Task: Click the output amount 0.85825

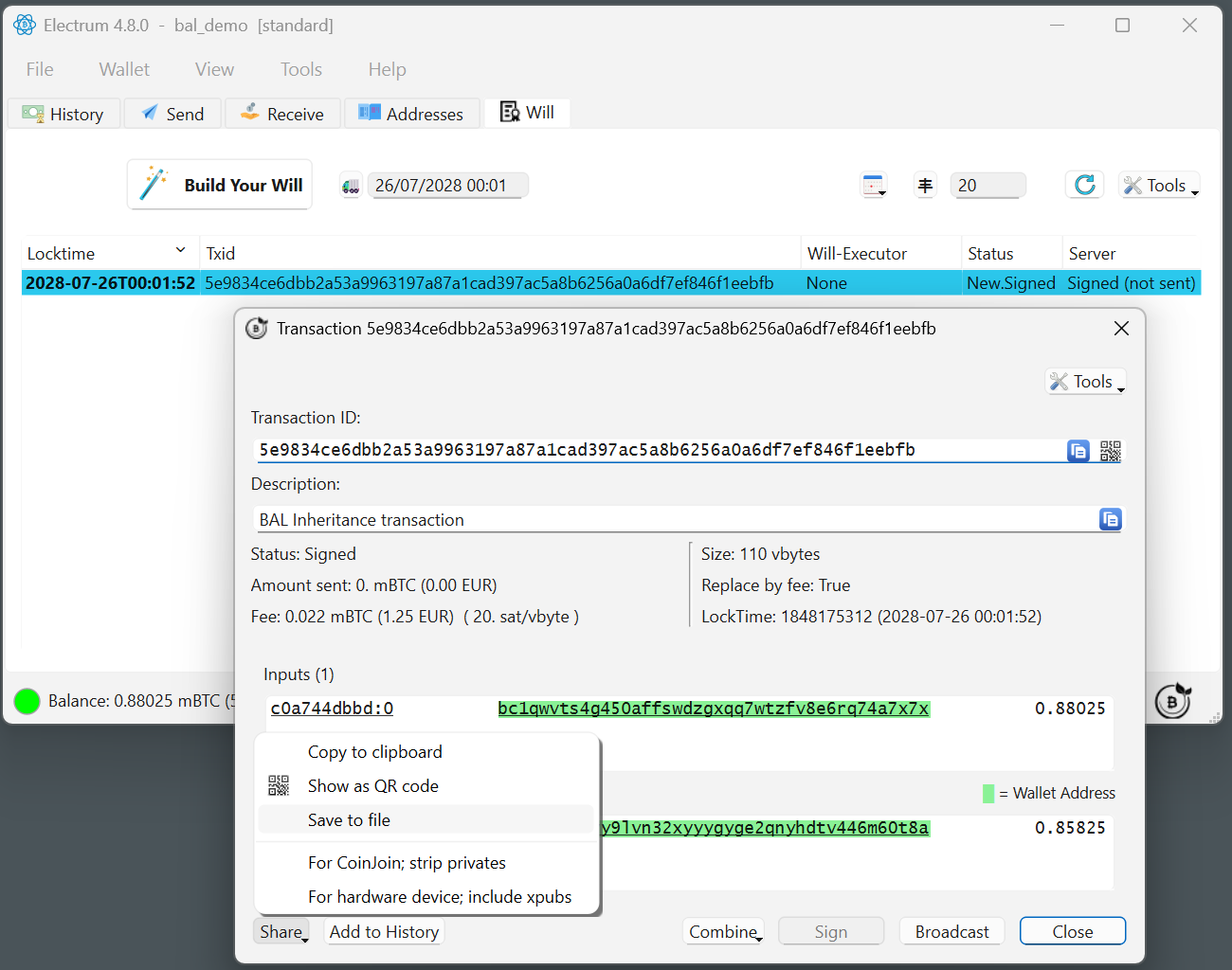Action: pyautogui.click(x=1070, y=828)
